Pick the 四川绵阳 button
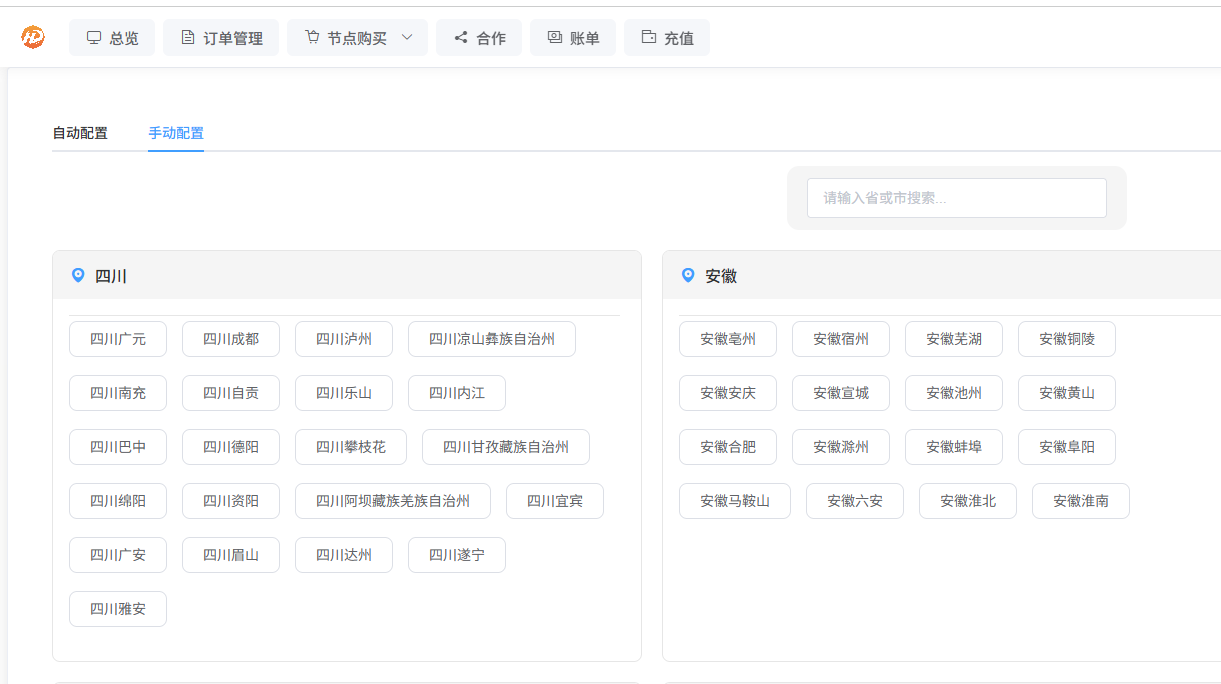This screenshot has width=1221, height=684. [118, 501]
